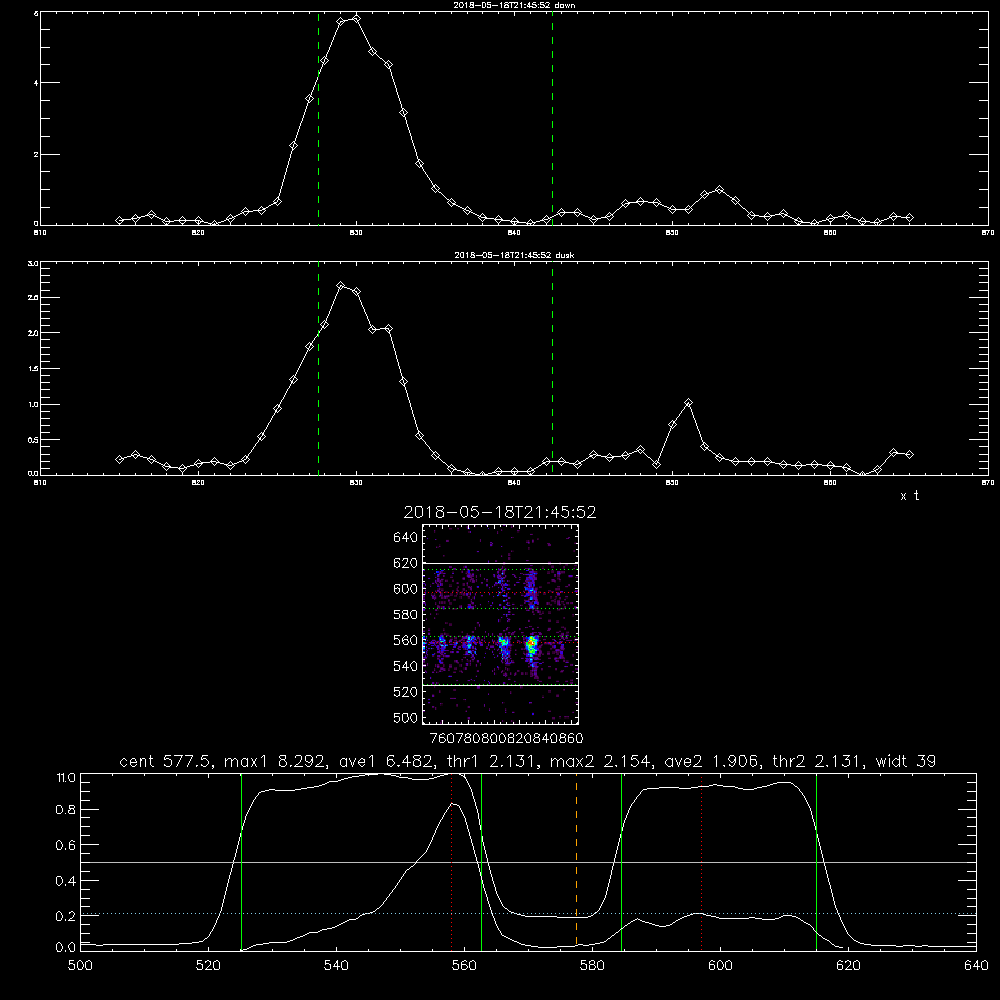Click the 'cent 577.5' statistics header line

point(527,761)
